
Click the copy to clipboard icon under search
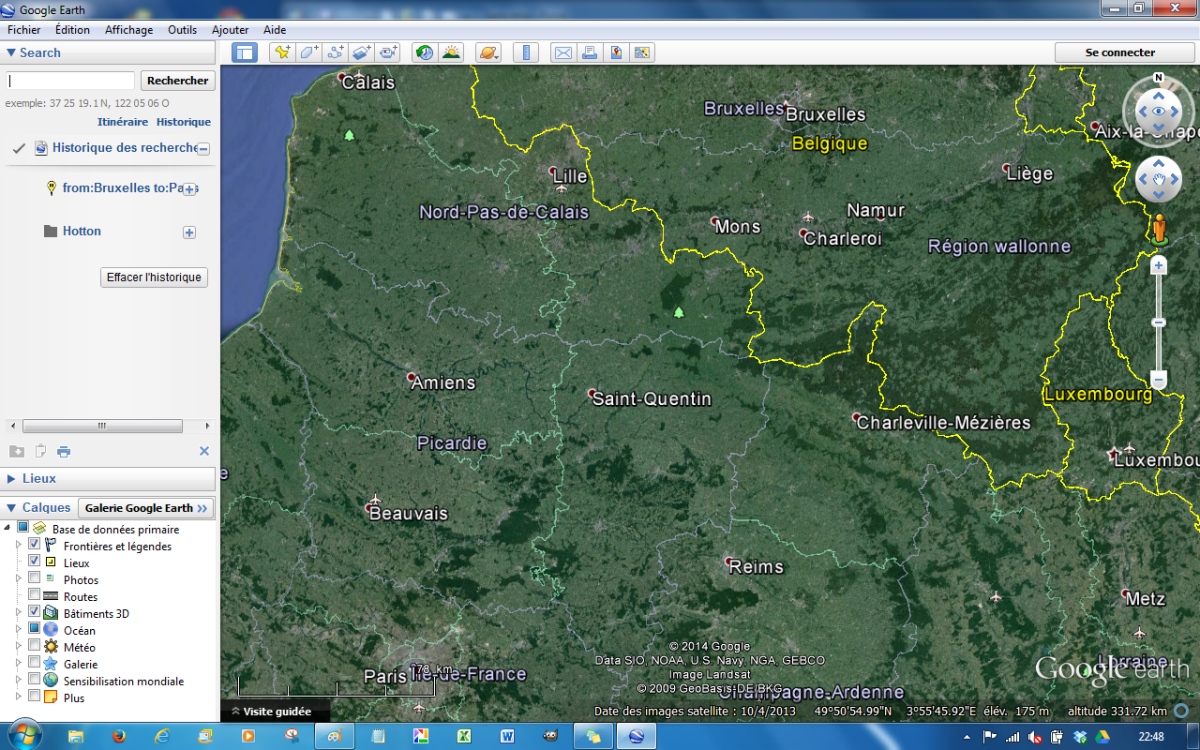(x=41, y=451)
